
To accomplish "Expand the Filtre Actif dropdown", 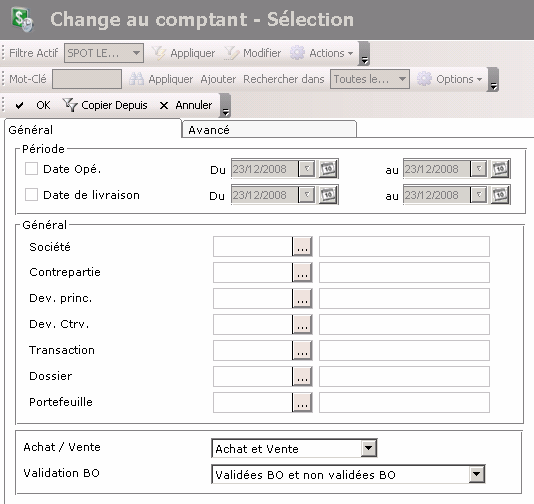I will pyautogui.click(x=136, y=53).
